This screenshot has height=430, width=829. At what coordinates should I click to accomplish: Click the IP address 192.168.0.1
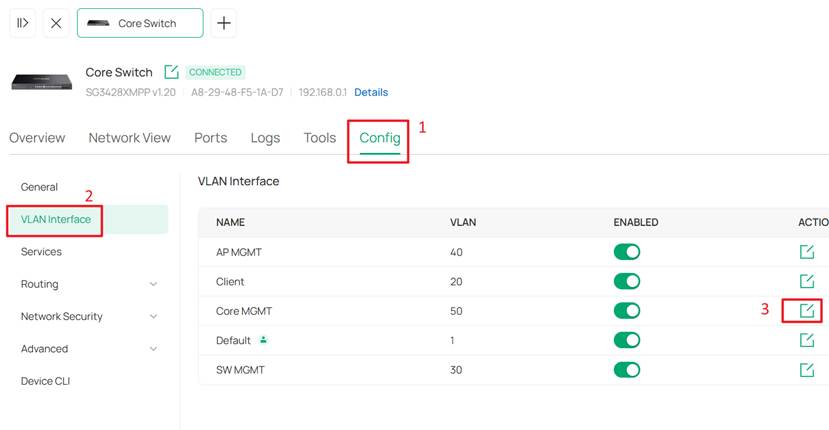click(x=323, y=92)
